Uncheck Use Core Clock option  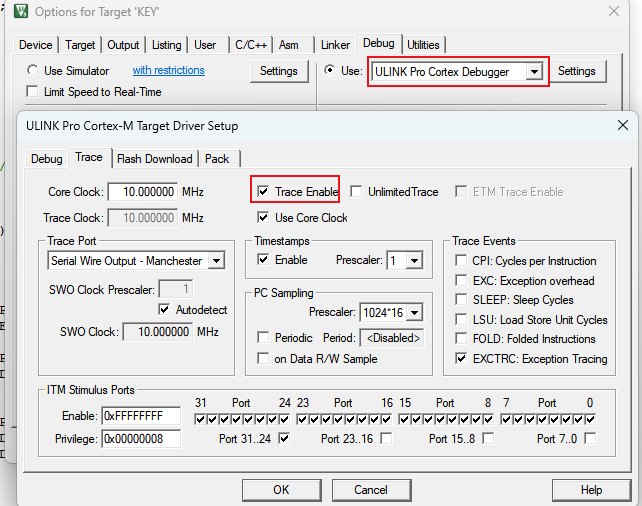pos(263,218)
